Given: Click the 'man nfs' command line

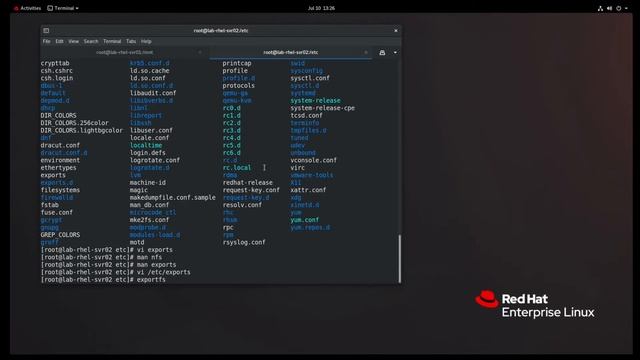Looking at the screenshot, I should click(x=149, y=257).
